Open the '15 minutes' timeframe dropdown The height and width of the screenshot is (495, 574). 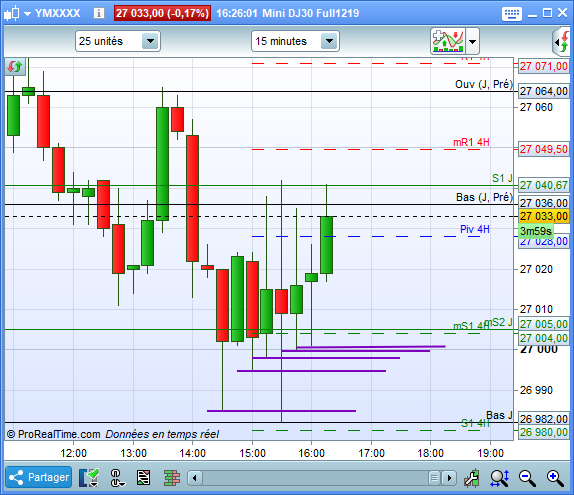click(295, 41)
